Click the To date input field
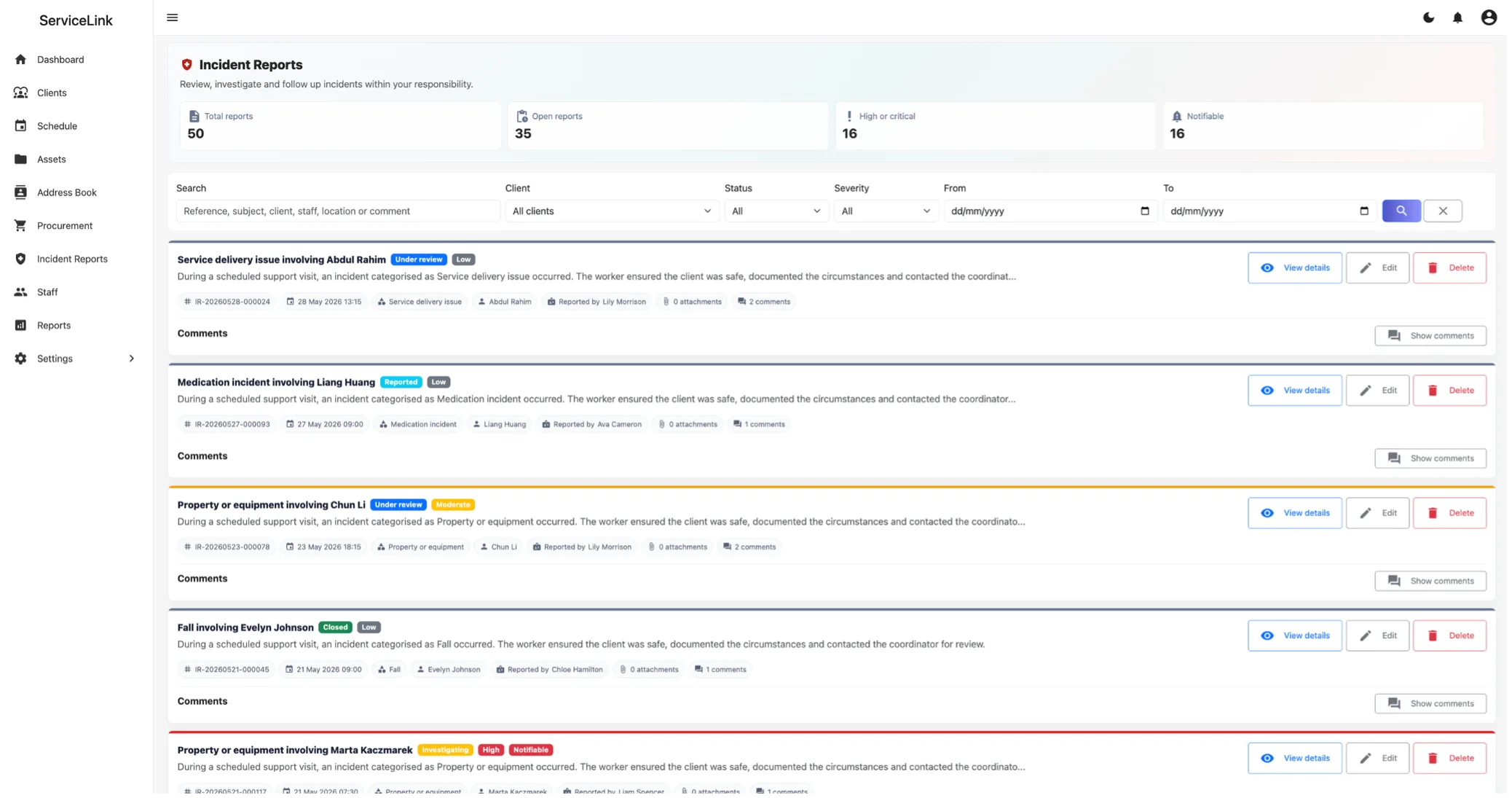Screen dimensions: 1512x798 (1269, 211)
